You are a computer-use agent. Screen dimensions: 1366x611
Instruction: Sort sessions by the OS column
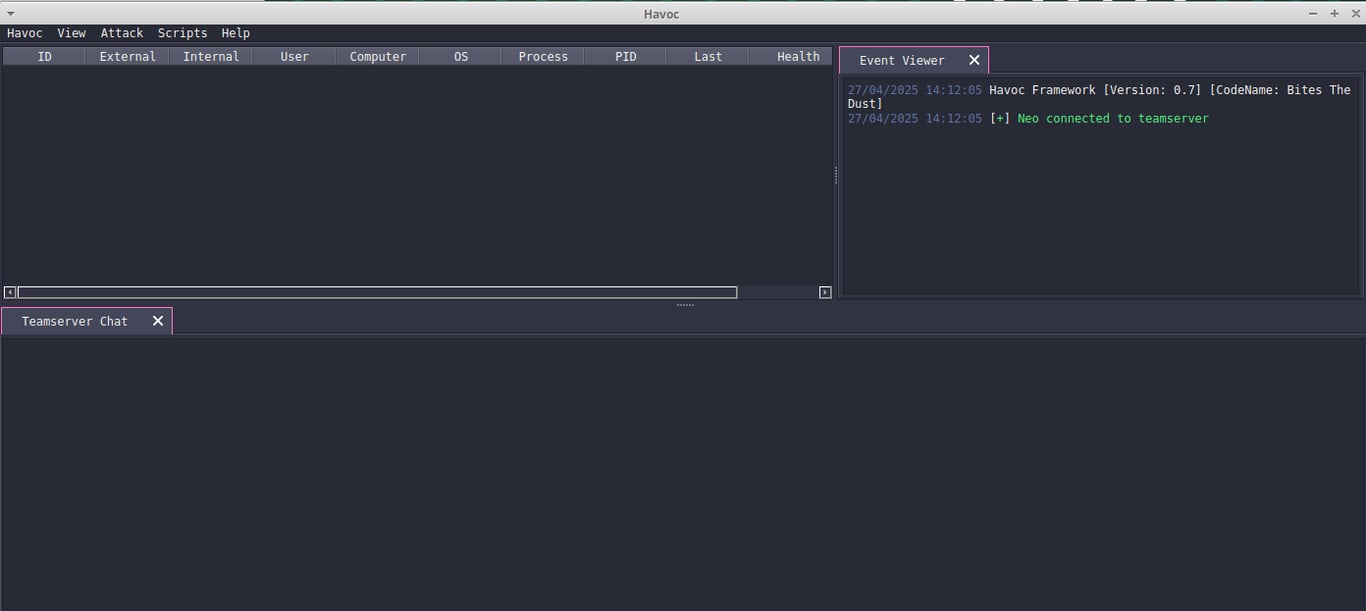pos(460,56)
